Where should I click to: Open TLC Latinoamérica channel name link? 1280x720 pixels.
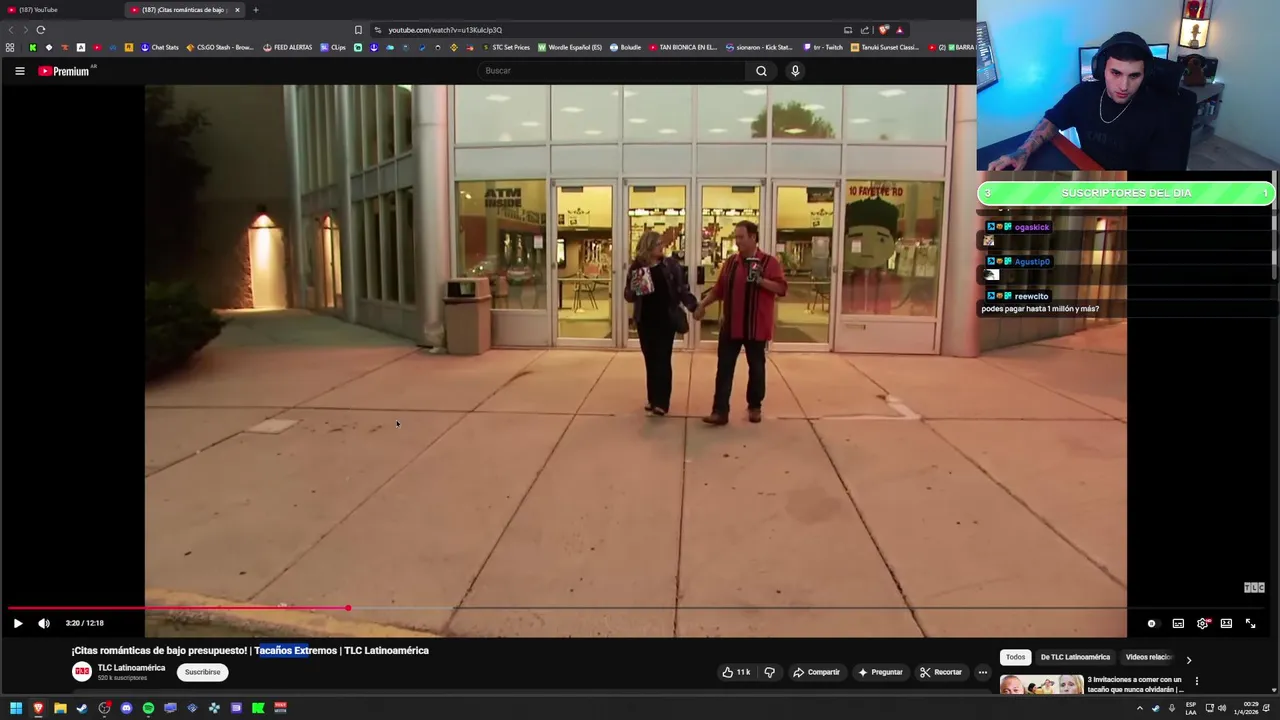click(x=131, y=668)
